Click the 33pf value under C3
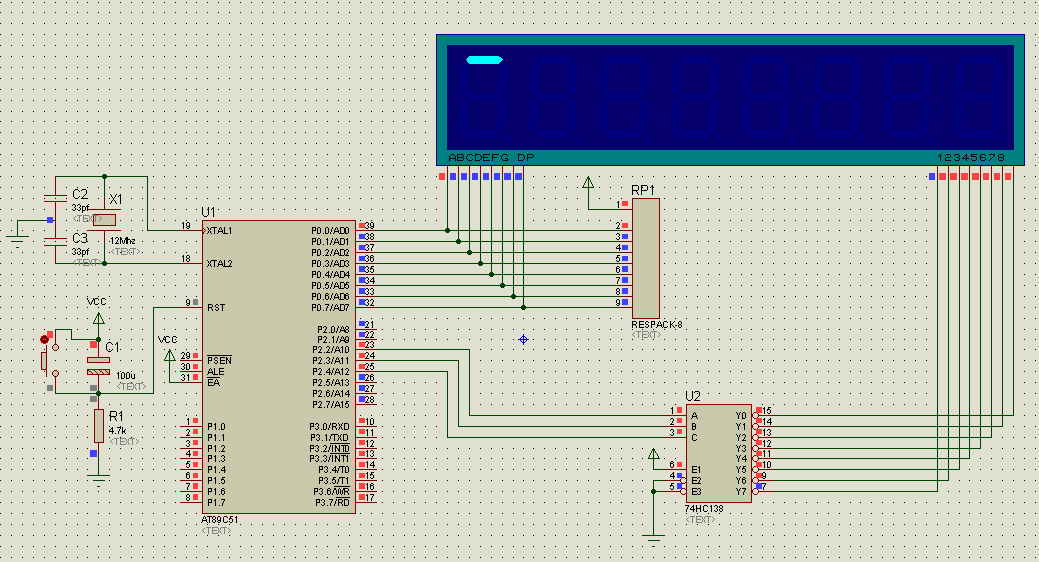The width and height of the screenshot is (1039, 562). (80, 252)
